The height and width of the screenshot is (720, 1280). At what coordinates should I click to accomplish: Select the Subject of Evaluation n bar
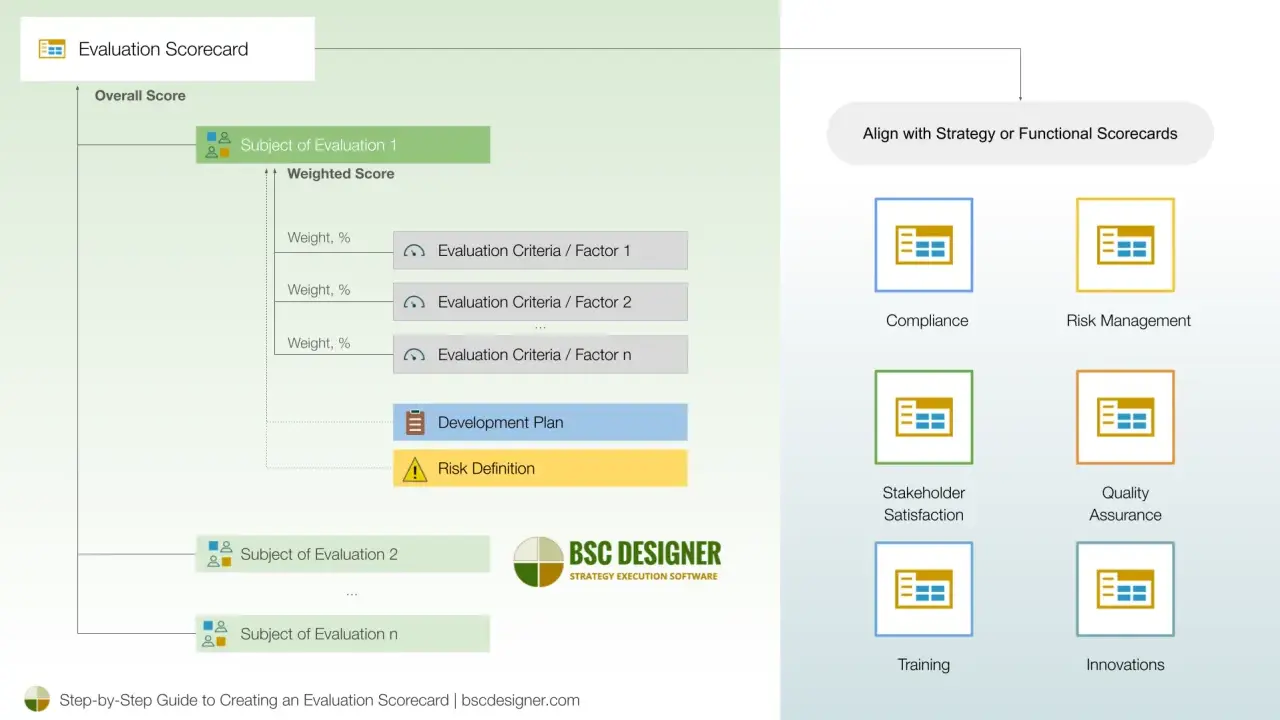point(343,634)
